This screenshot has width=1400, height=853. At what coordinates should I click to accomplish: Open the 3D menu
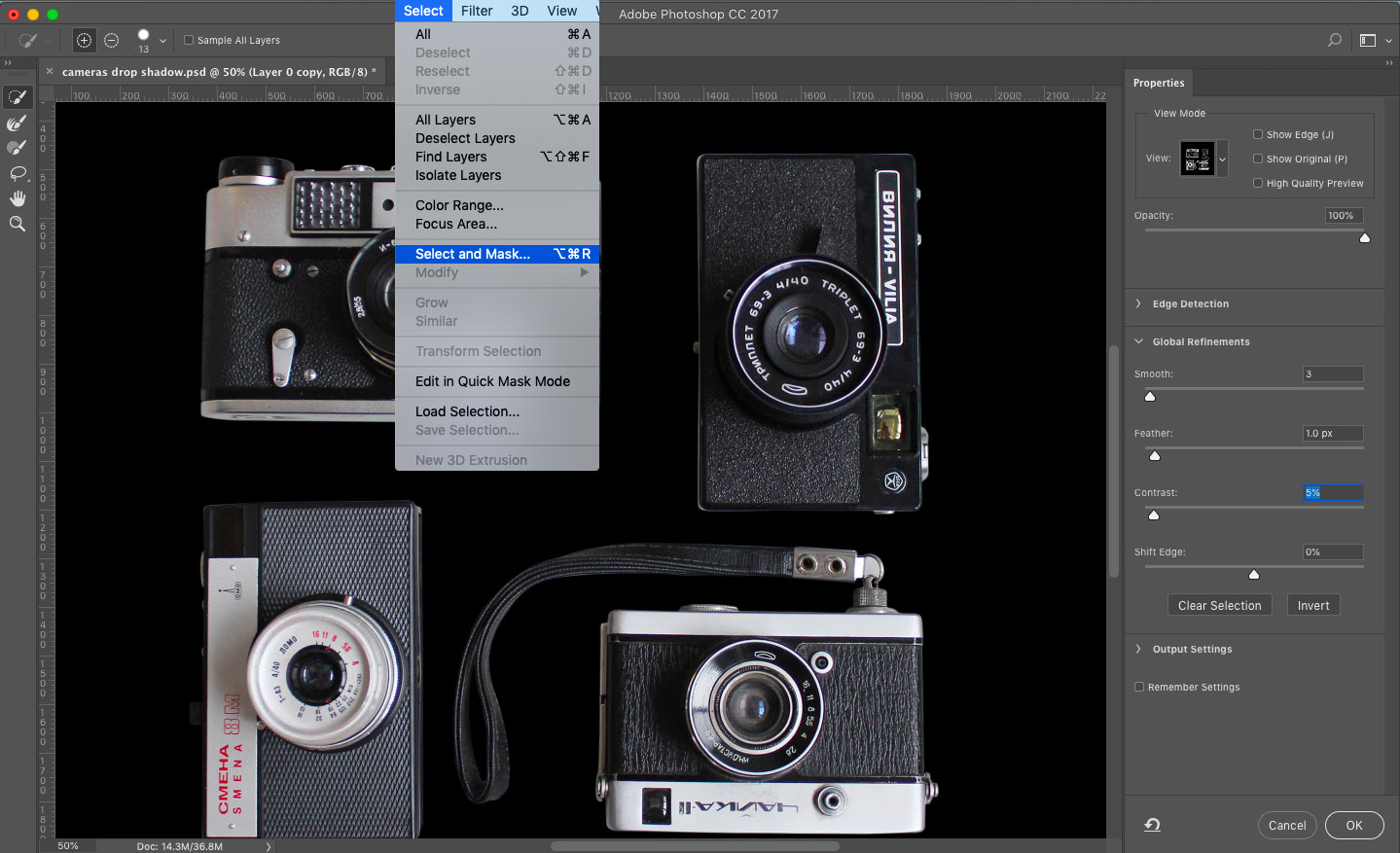[520, 11]
